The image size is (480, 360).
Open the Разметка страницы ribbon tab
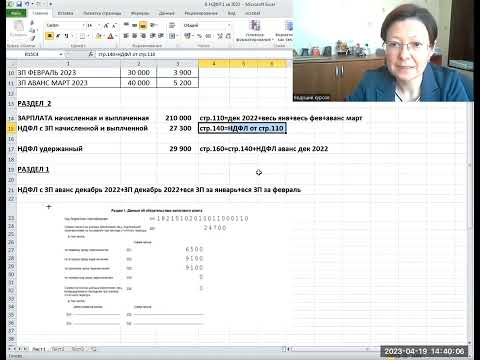coord(102,13)
